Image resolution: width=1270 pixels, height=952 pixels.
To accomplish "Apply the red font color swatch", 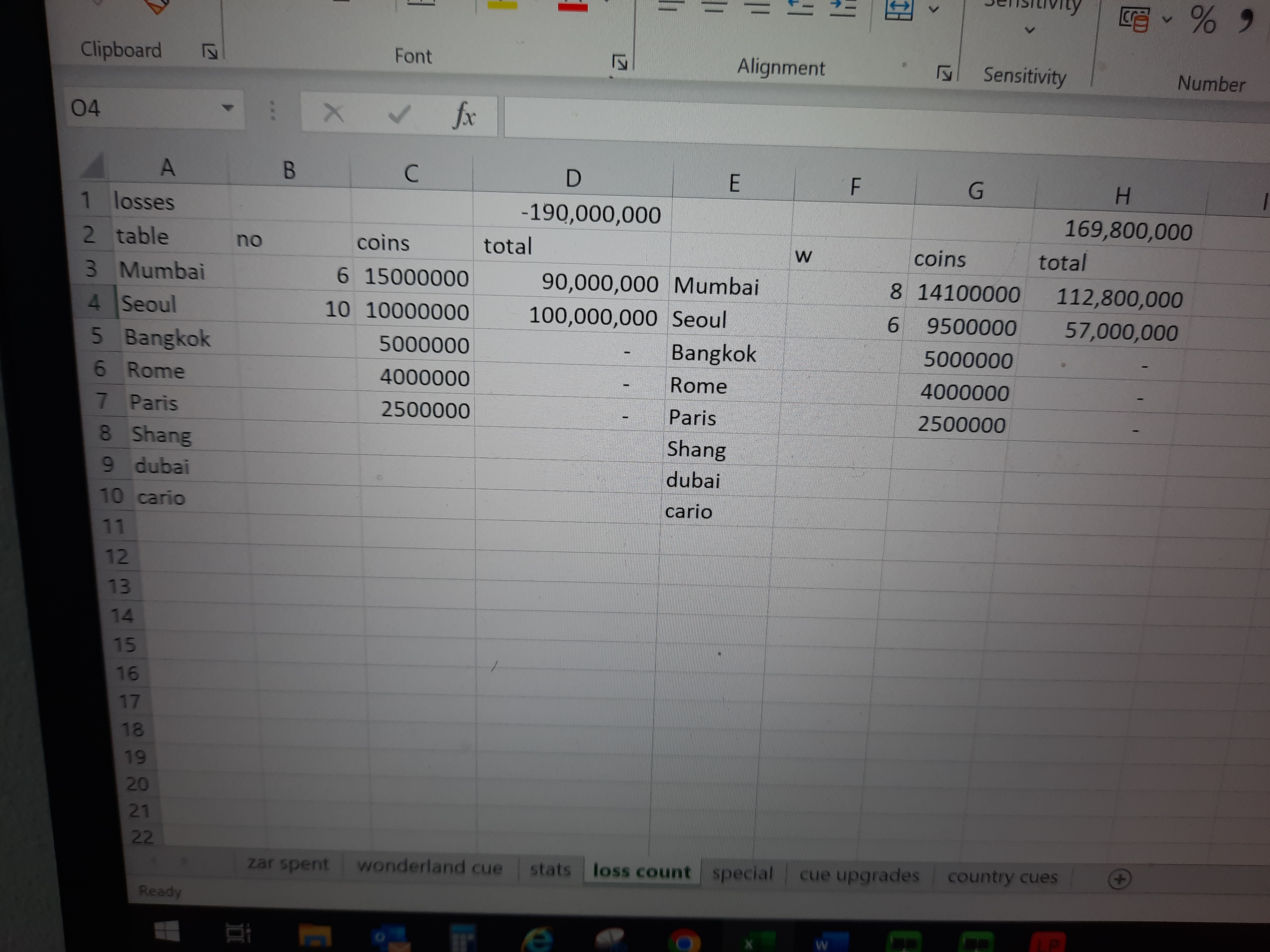I will (572, 7).
